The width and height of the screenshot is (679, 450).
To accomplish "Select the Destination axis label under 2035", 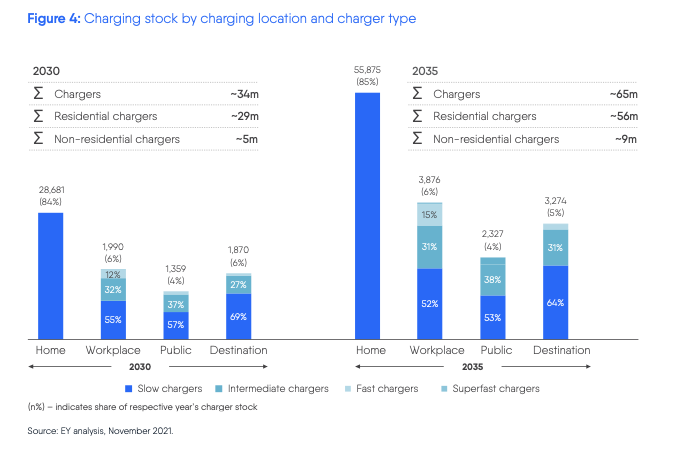I will click(561, 350).
